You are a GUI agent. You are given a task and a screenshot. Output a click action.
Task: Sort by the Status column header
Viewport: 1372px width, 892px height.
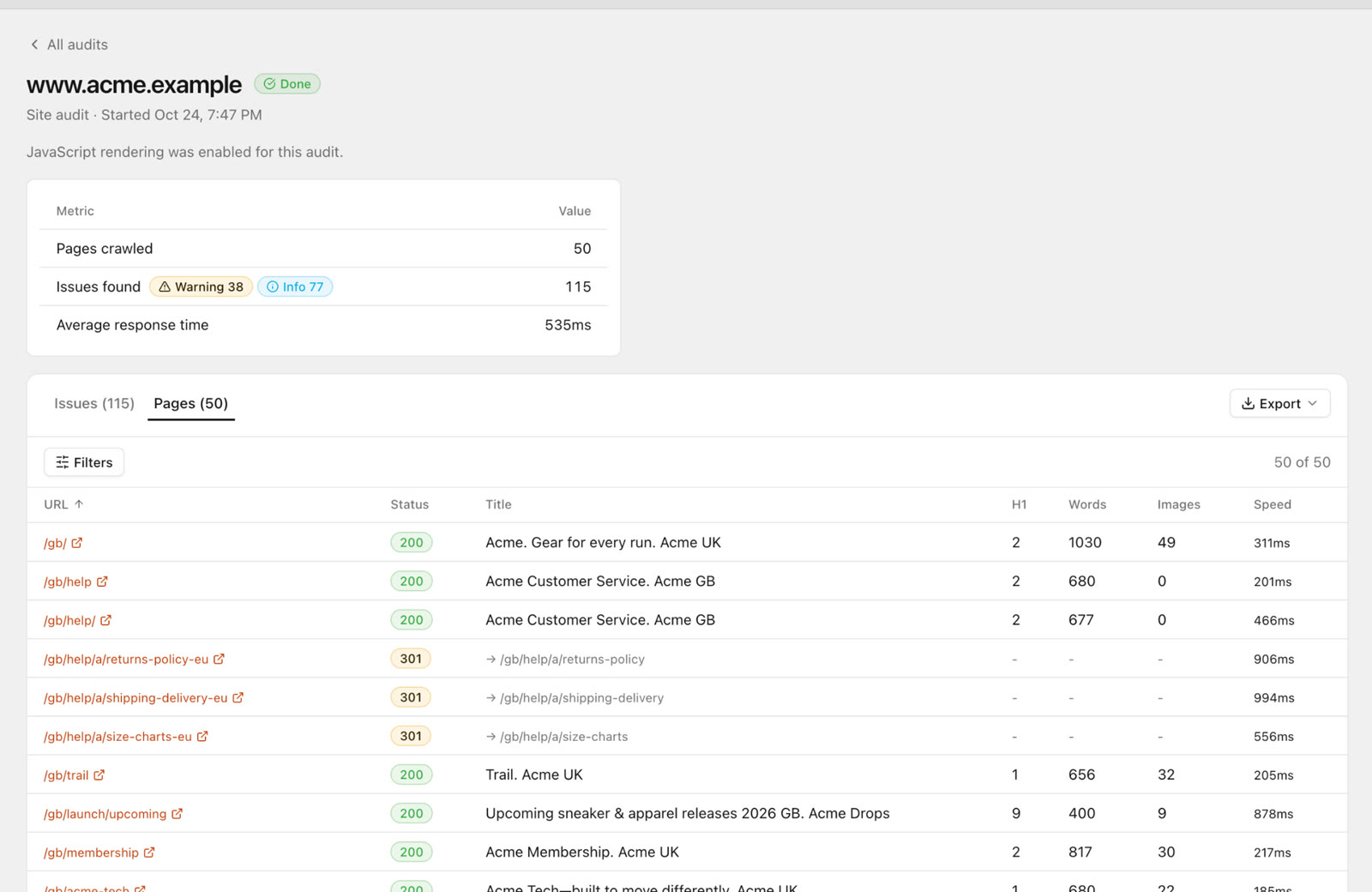click(x=409, y=504)
